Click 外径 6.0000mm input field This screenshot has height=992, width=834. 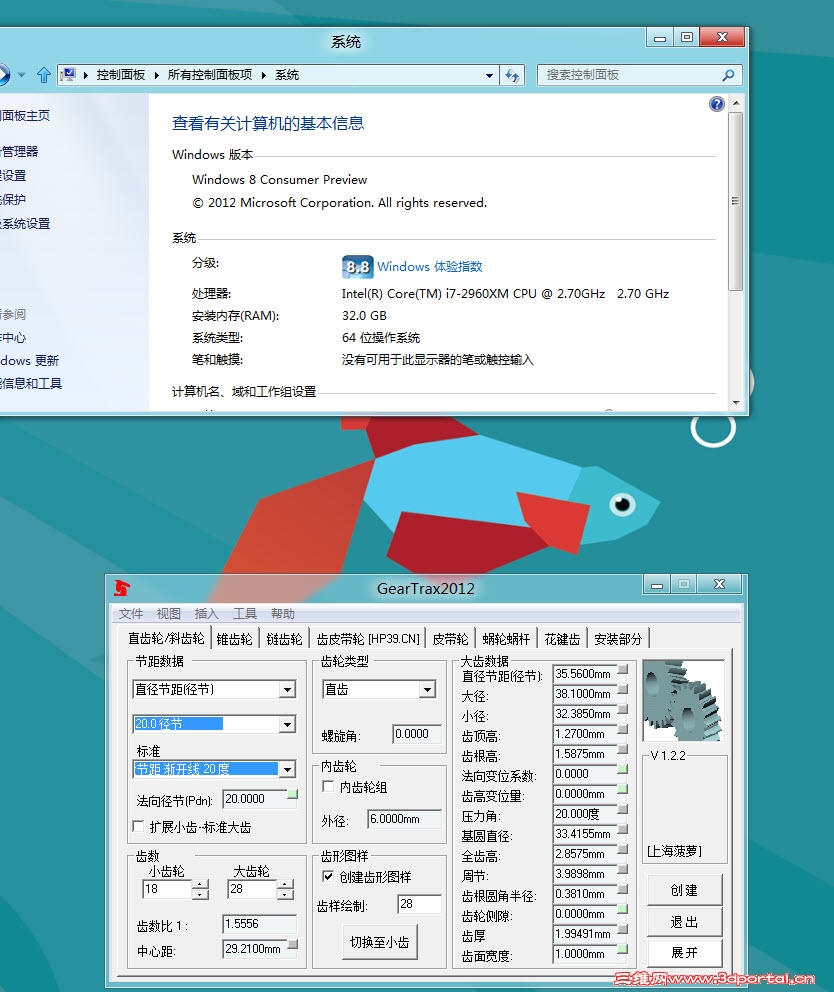click(404, 819)
